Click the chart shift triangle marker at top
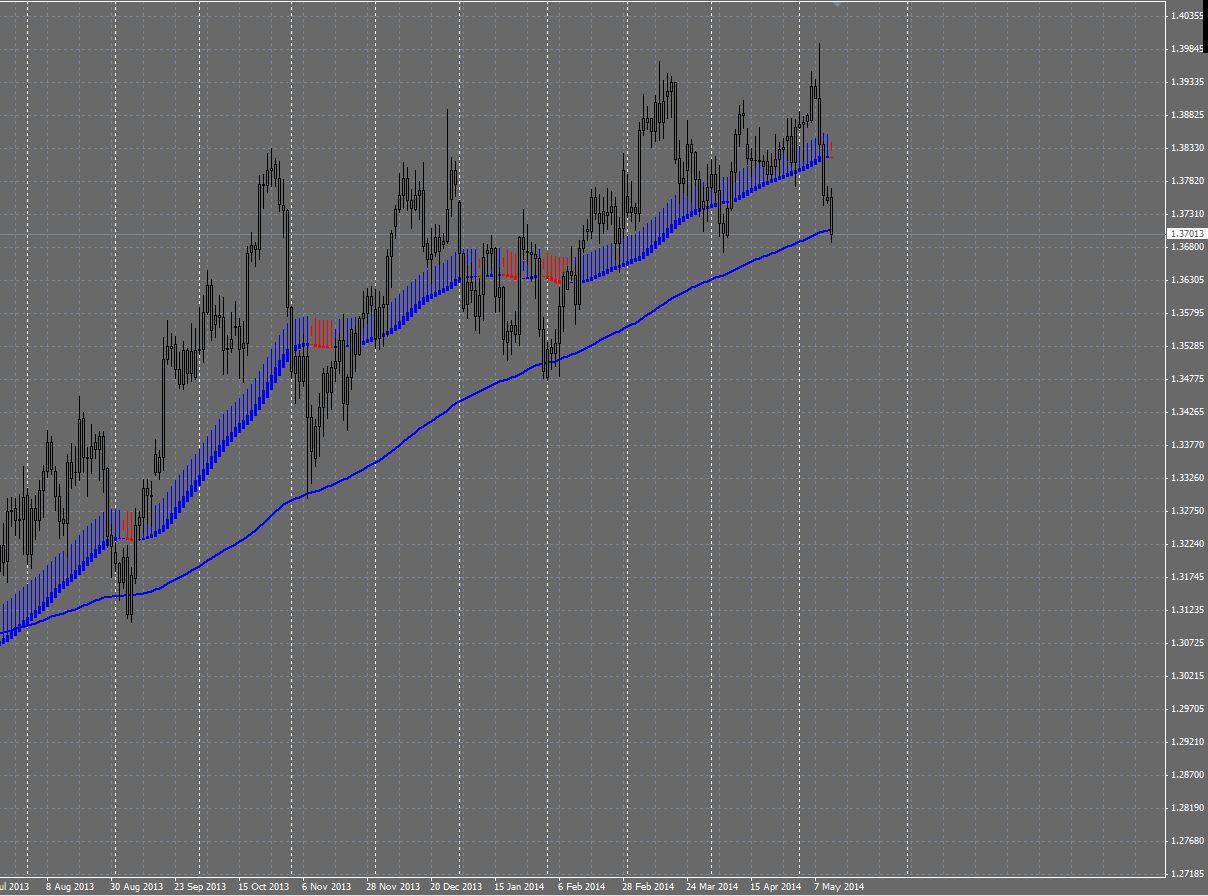 (x=837, y=4)
